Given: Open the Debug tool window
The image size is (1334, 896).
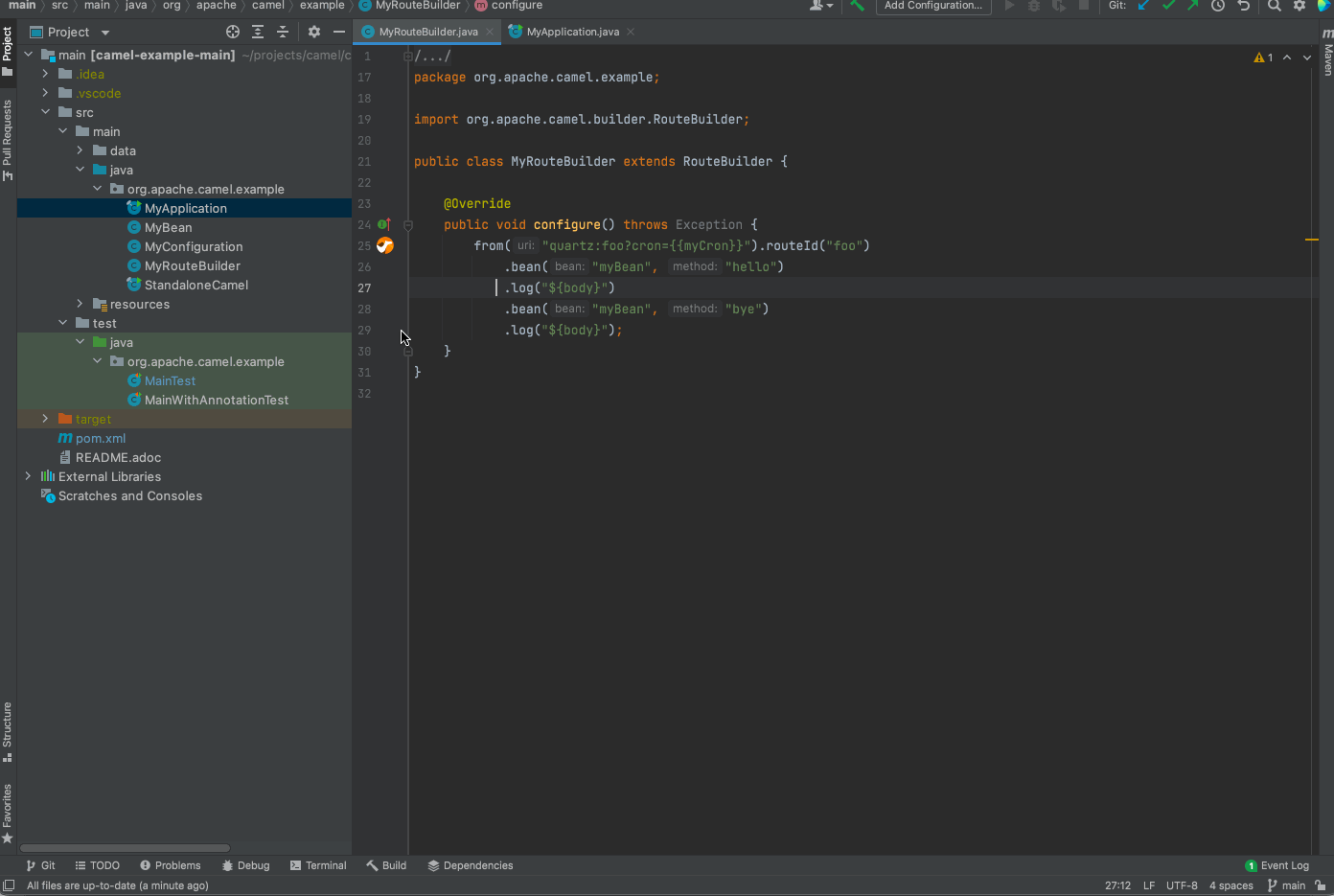Looking at the screenshot, I should tap(245, 865).
